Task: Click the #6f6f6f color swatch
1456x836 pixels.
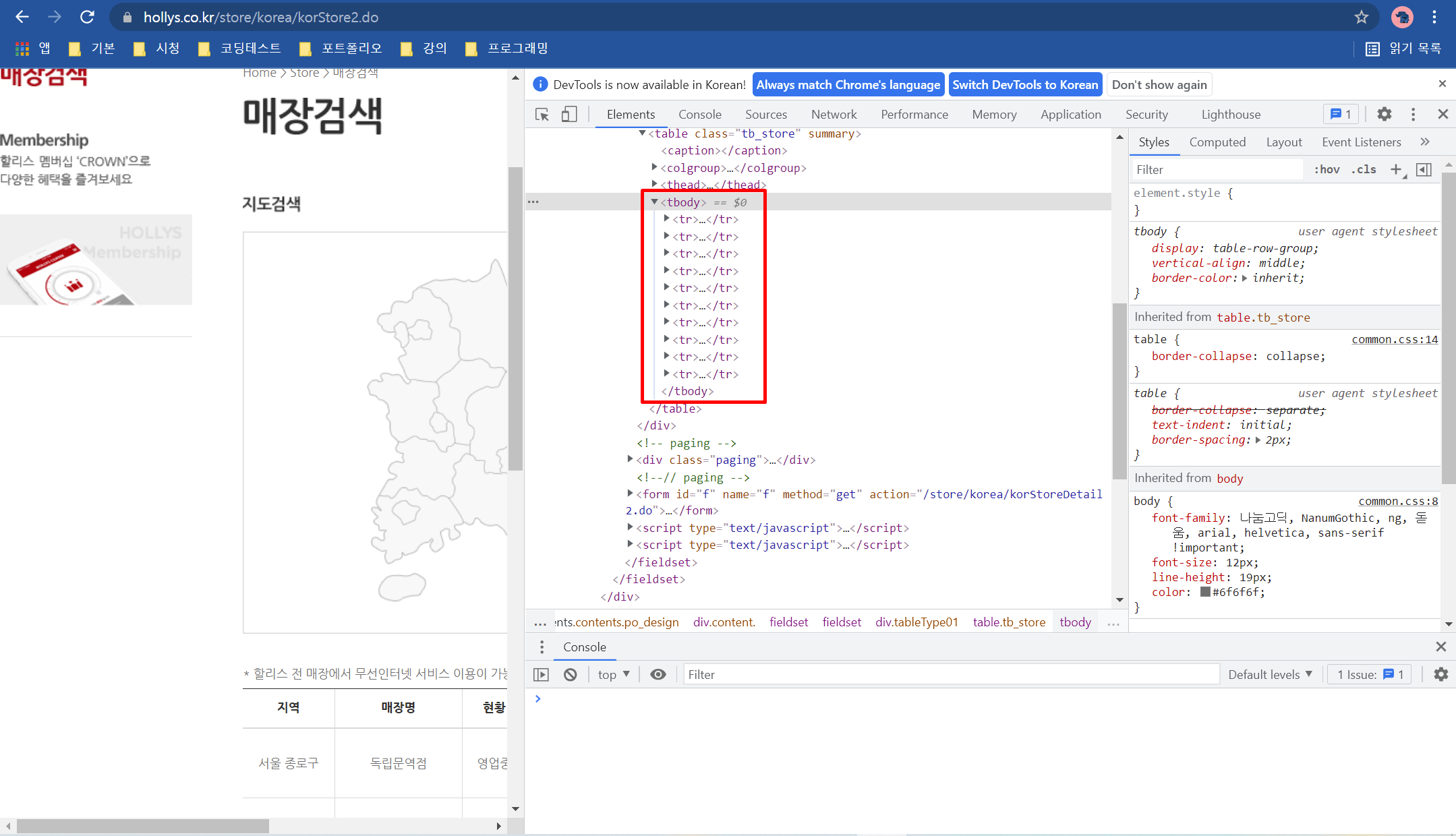Action: [1205, 592]
